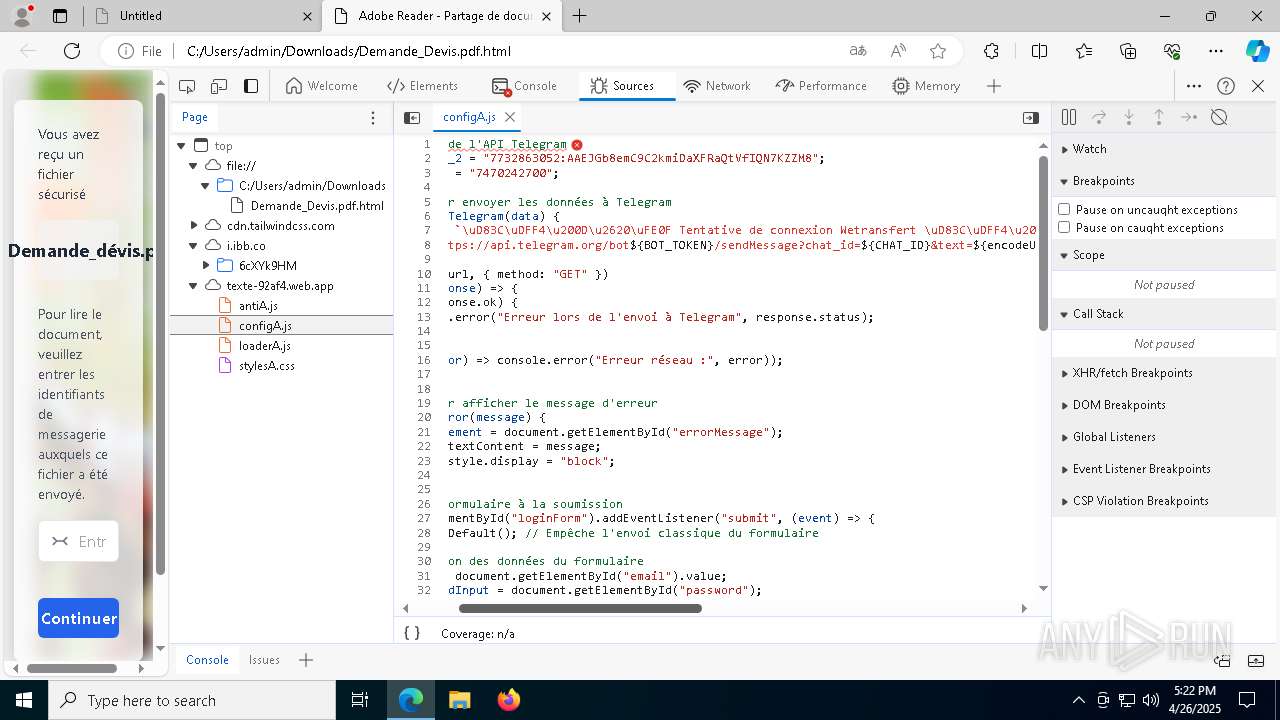Expand cdn.tailwindcss.com tree node
The height and width of the screenshot is (720, 1280).
point(193,226)
